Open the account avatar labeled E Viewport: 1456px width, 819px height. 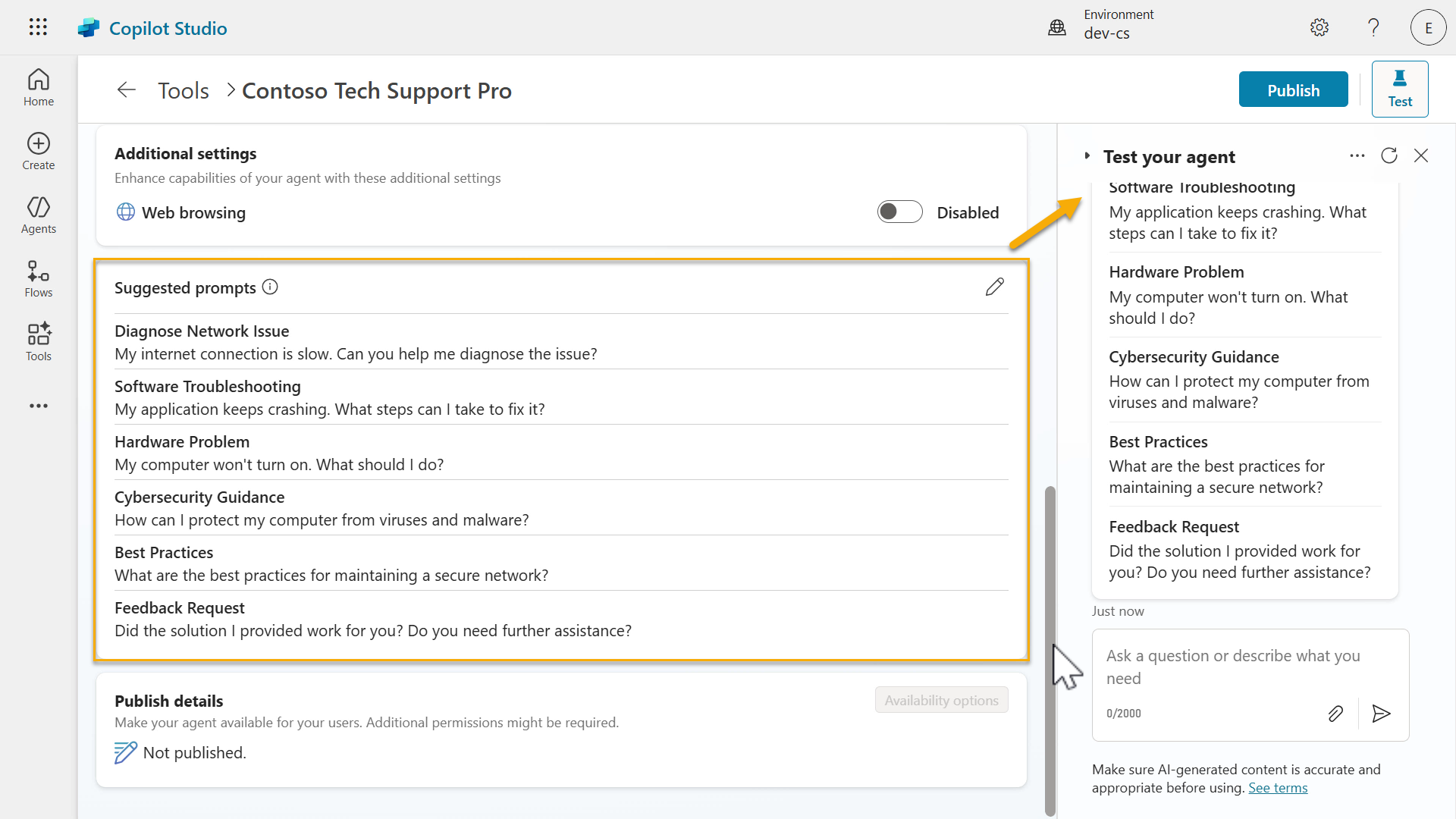click(x=1428, y=28)
